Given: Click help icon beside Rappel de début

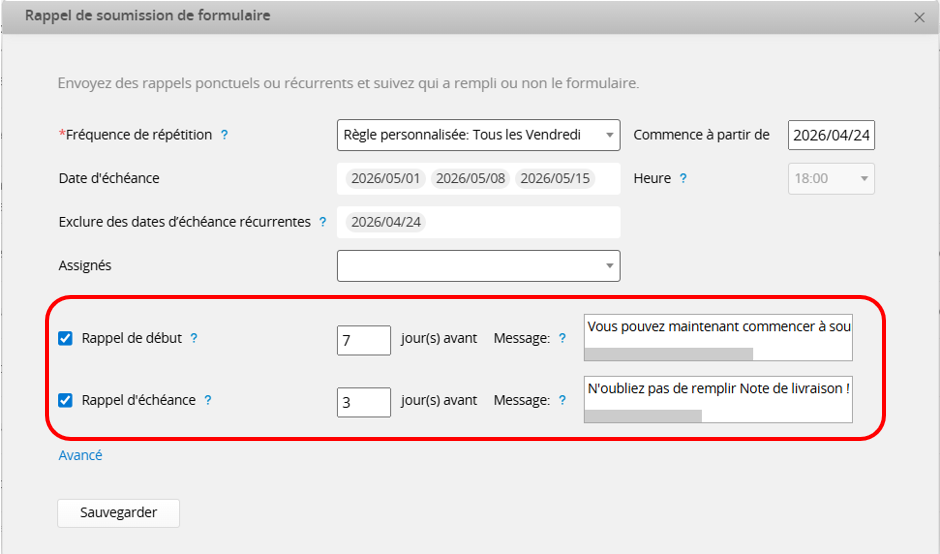Looking at the screenshot, I should [x=194, y=338].
